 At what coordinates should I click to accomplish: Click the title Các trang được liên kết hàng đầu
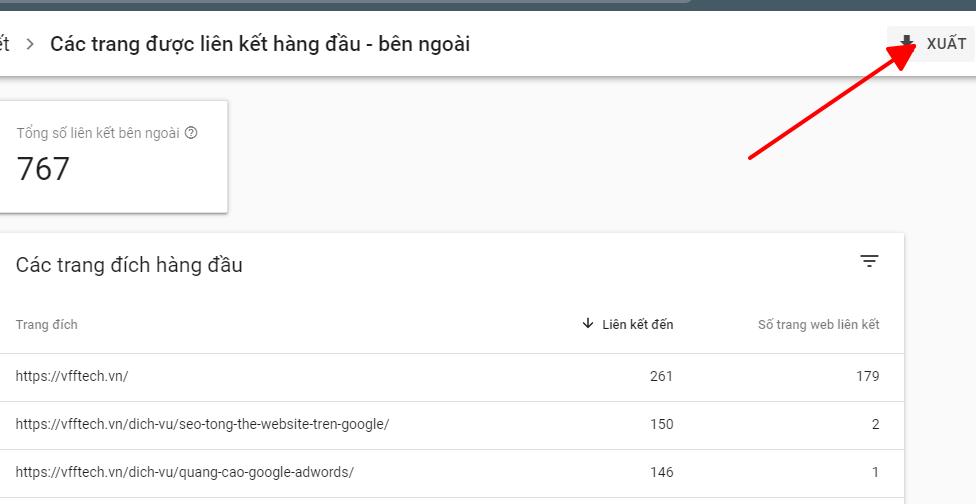[260, 44]
